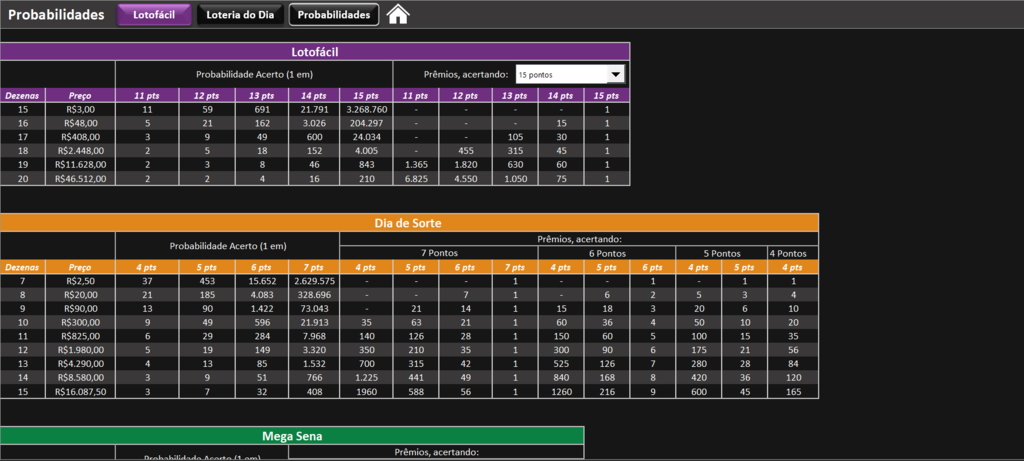Select cell with value 4.083
Viewport: 1024px width, 461px height.
[x=262, y=294]
